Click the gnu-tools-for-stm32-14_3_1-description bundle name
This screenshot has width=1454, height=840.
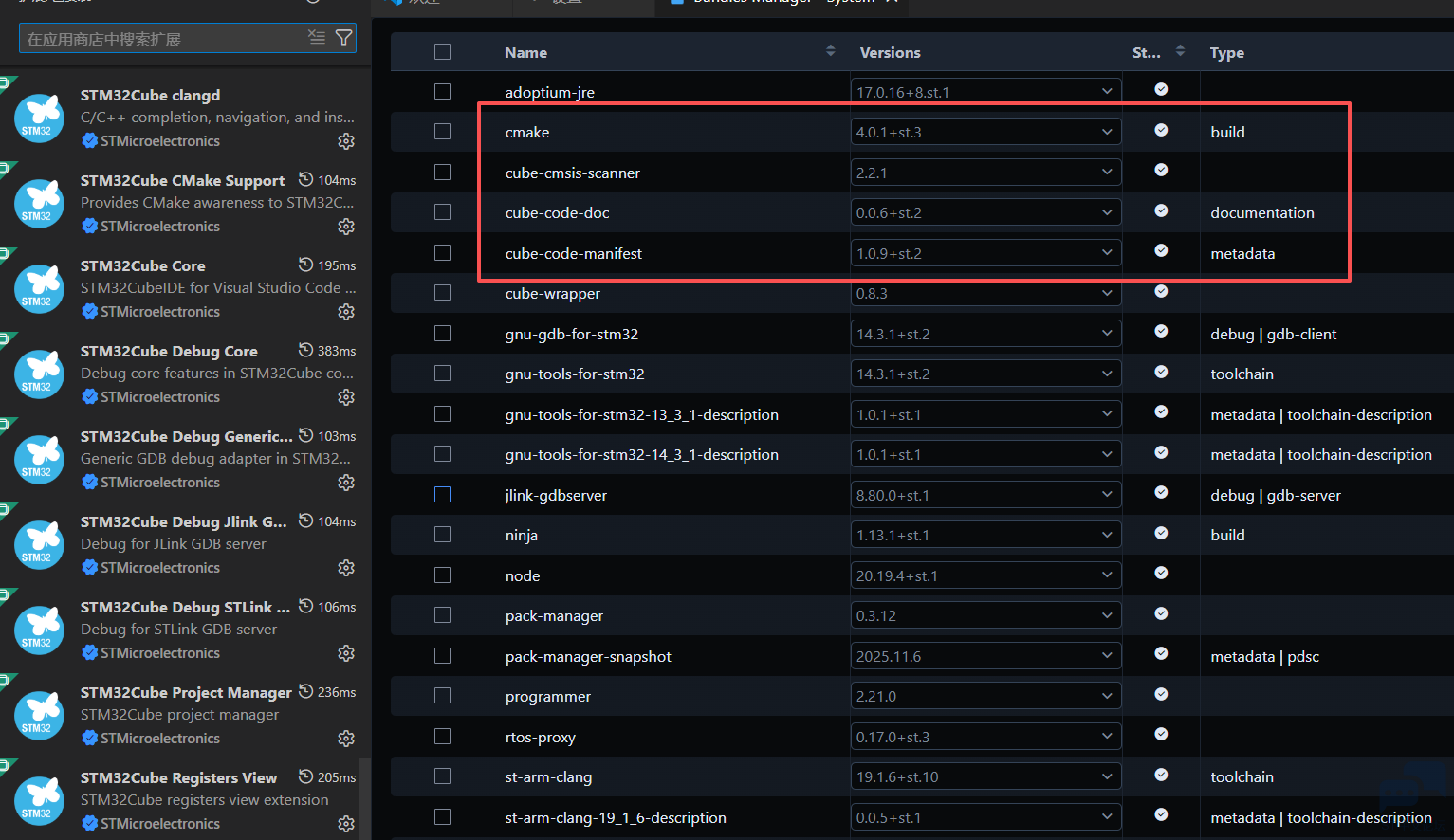click(641, 454)
